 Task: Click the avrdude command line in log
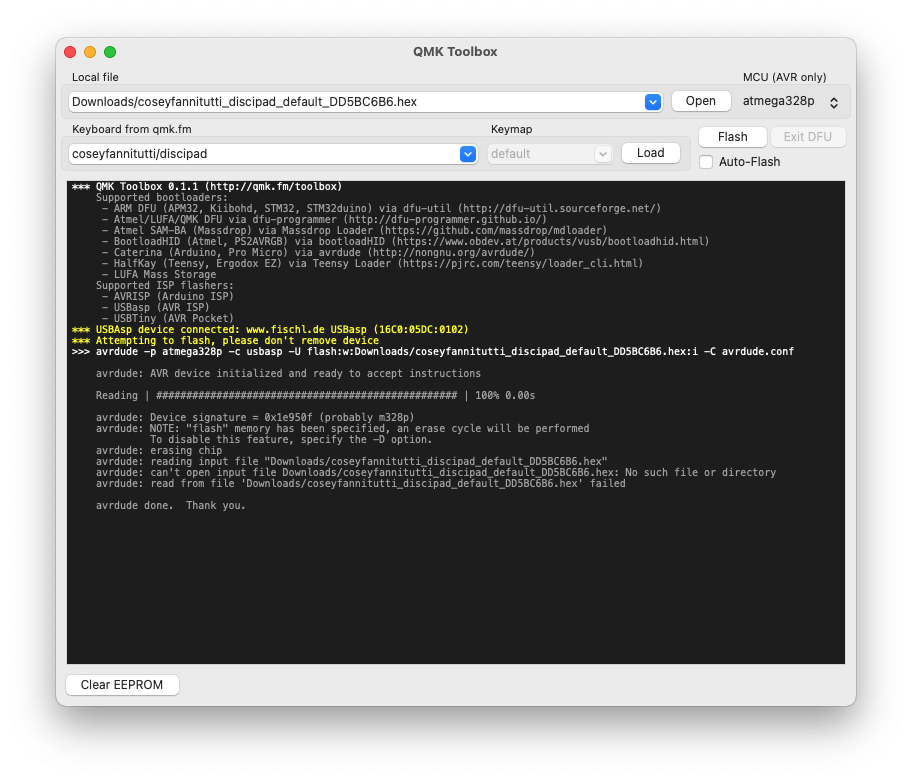point(433,352)
